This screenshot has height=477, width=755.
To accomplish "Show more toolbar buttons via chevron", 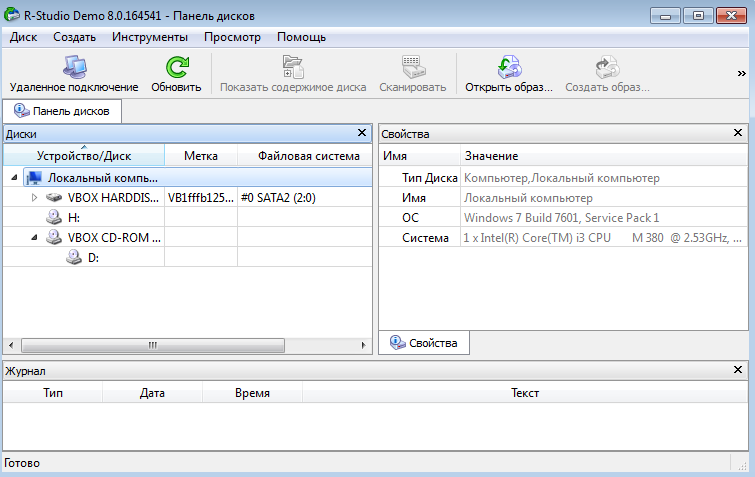I will click(742, 73).
